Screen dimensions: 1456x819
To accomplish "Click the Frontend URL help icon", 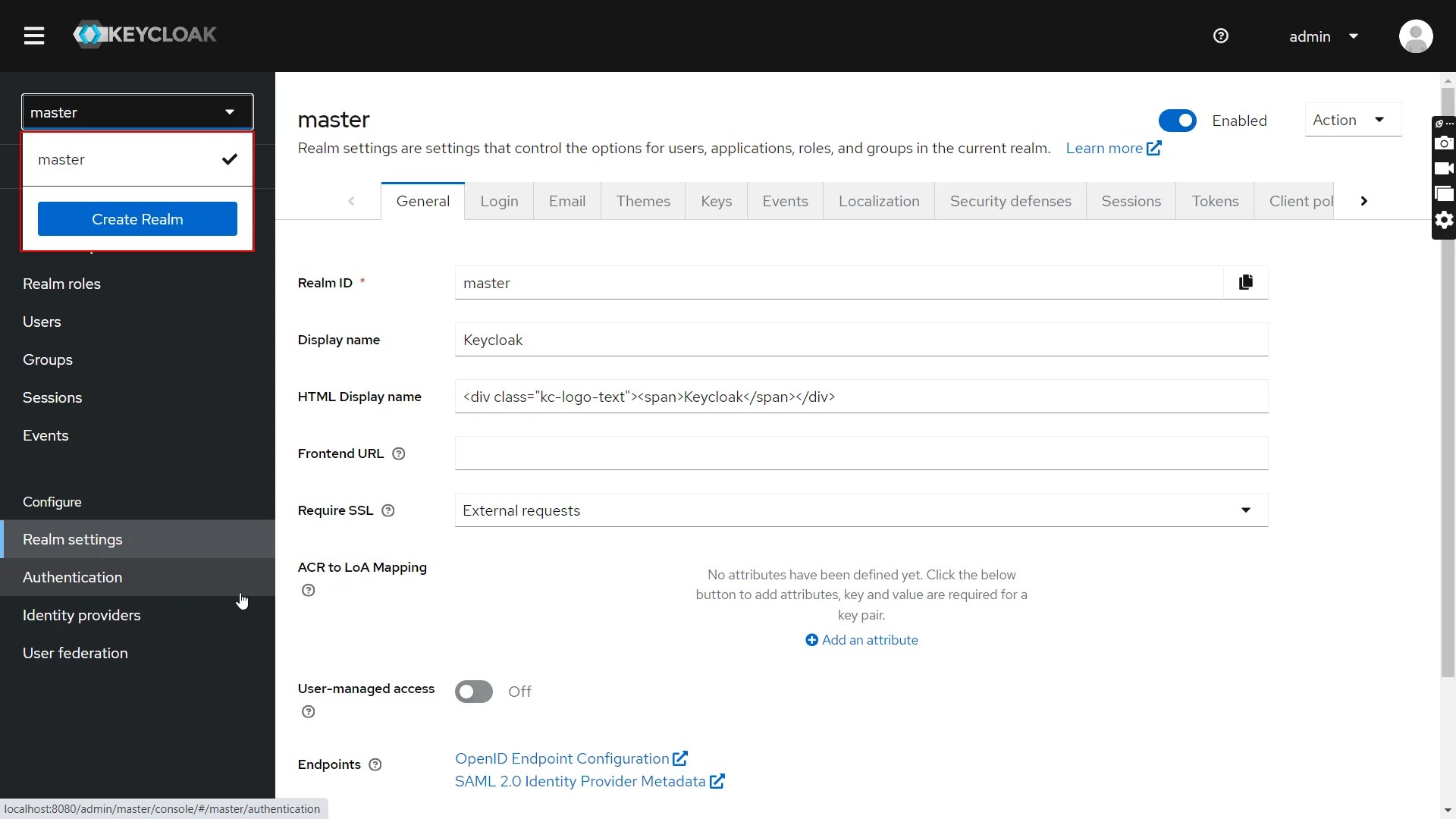I will pos(397,453).
